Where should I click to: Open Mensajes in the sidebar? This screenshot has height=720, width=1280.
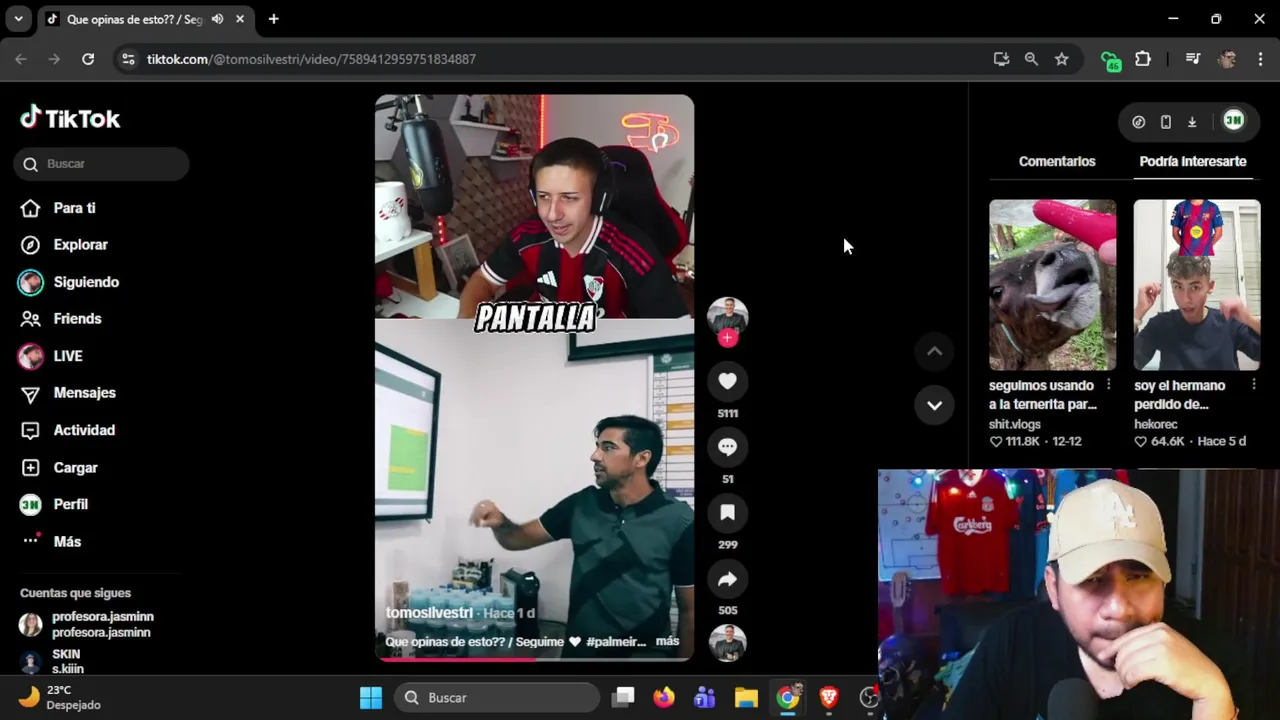pyautogui.click(x=68, y=393)
